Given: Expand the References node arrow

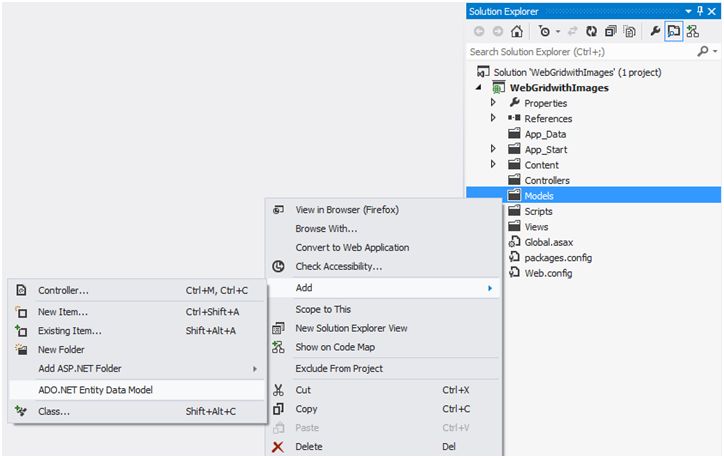Looking at the screenshot, I should click(x=493, y=118).
